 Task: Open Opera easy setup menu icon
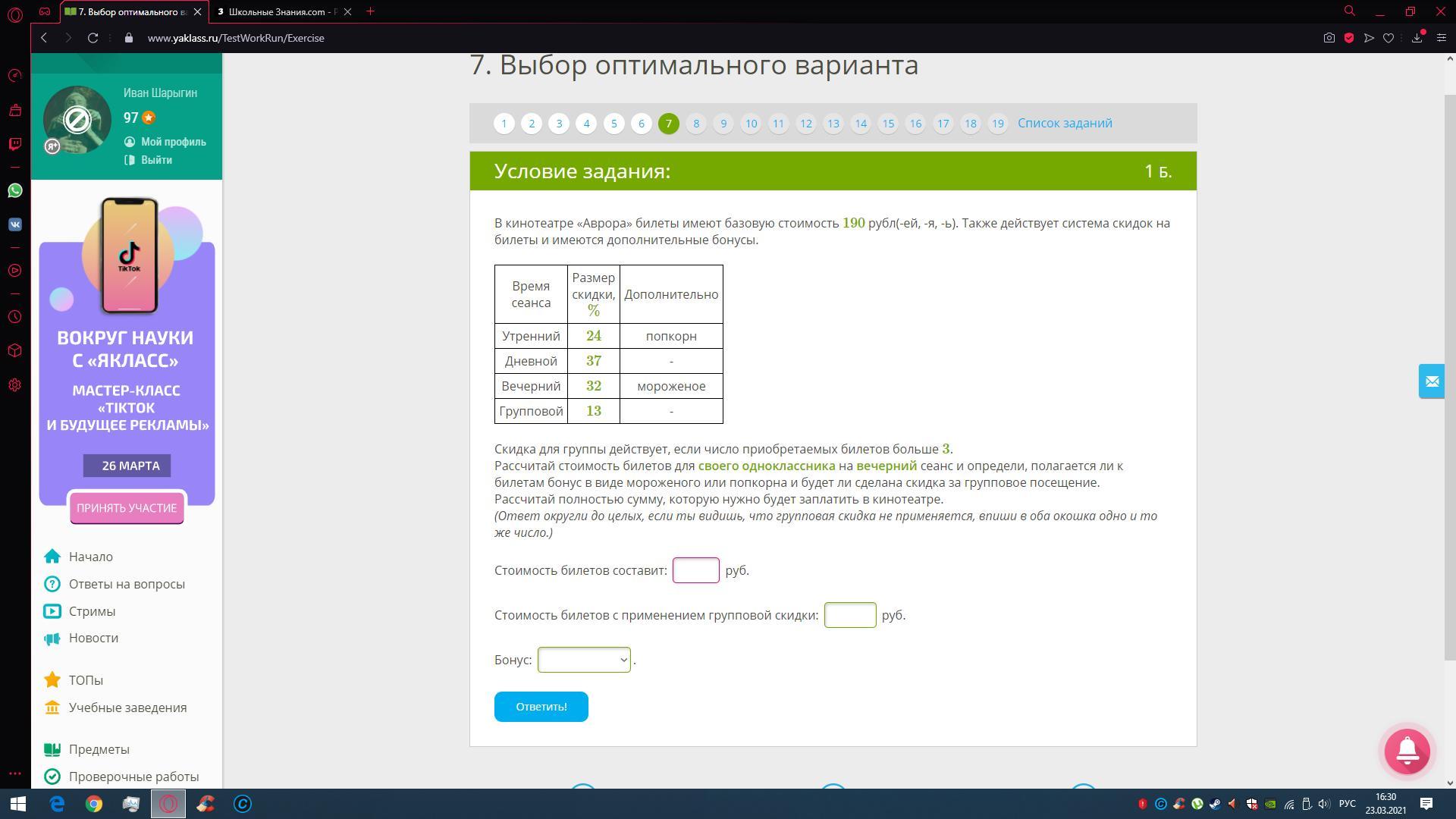pos(1441,38)
